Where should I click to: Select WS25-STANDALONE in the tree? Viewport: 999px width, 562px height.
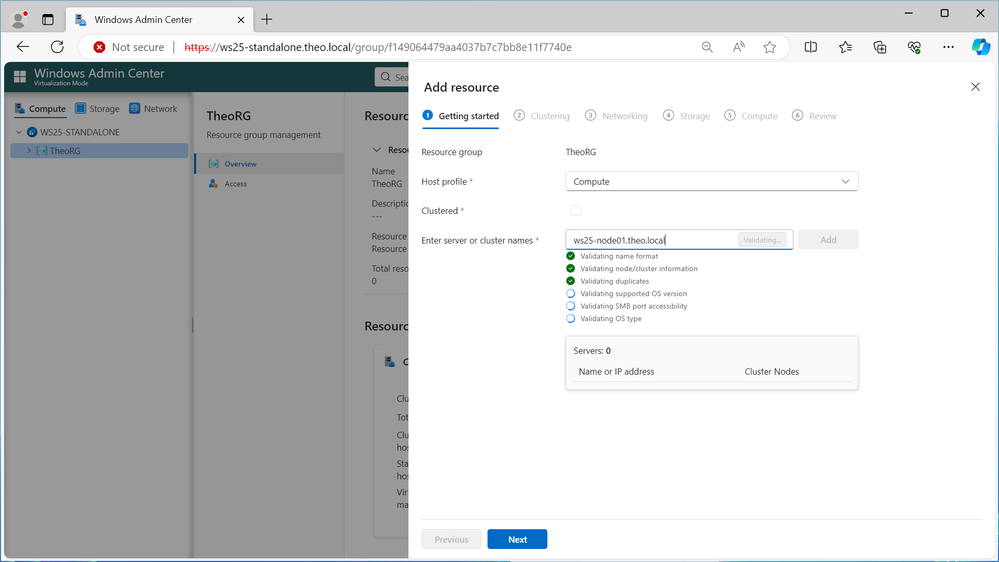click(80, 133)
